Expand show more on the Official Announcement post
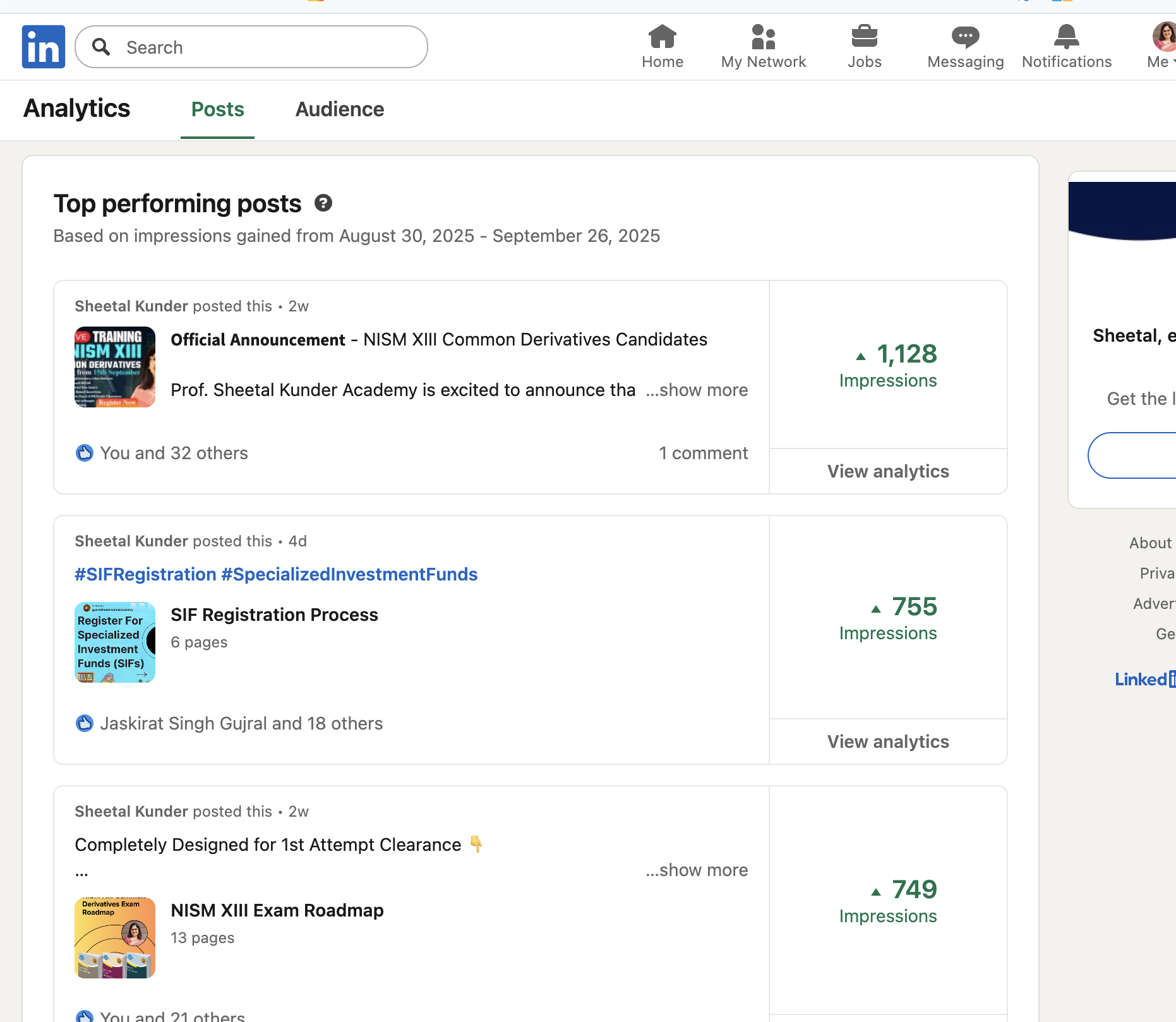Image resolution: width=1176 pixels, height=1022 pixels. pos(697,390)
